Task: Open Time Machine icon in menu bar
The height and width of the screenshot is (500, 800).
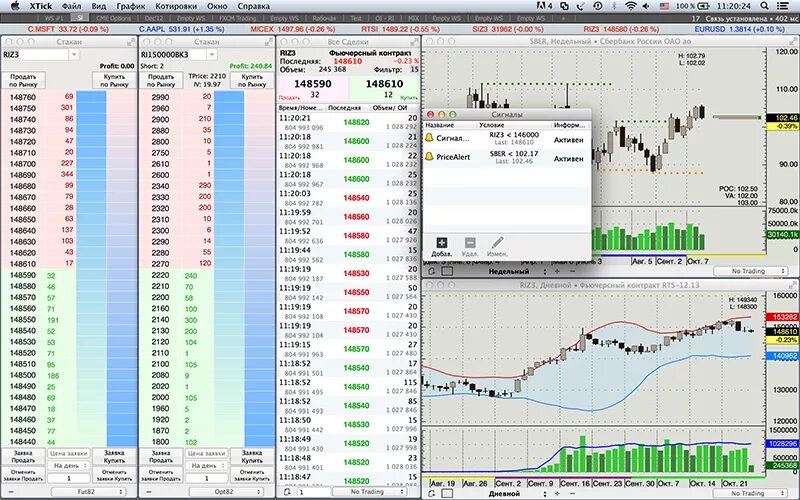Action: click(x=597, y=6)
